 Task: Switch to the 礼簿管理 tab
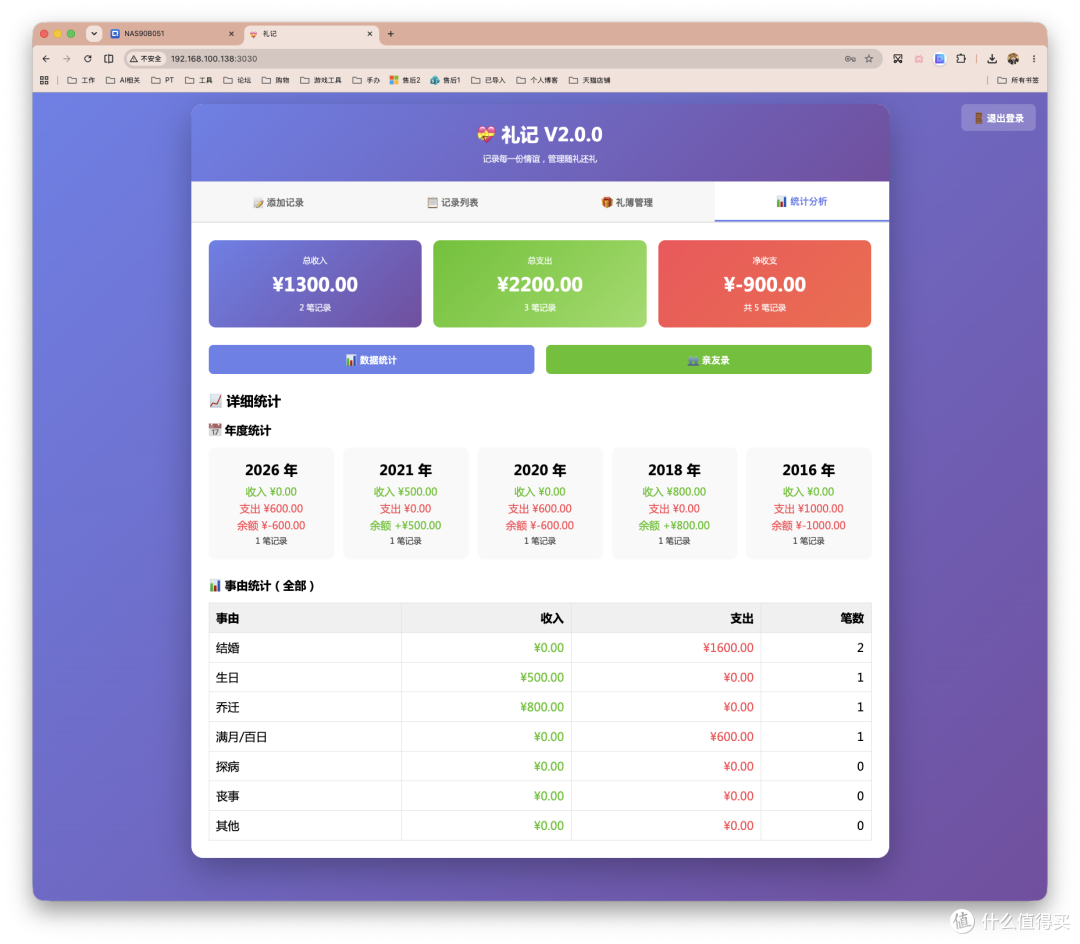pos(627,202)
